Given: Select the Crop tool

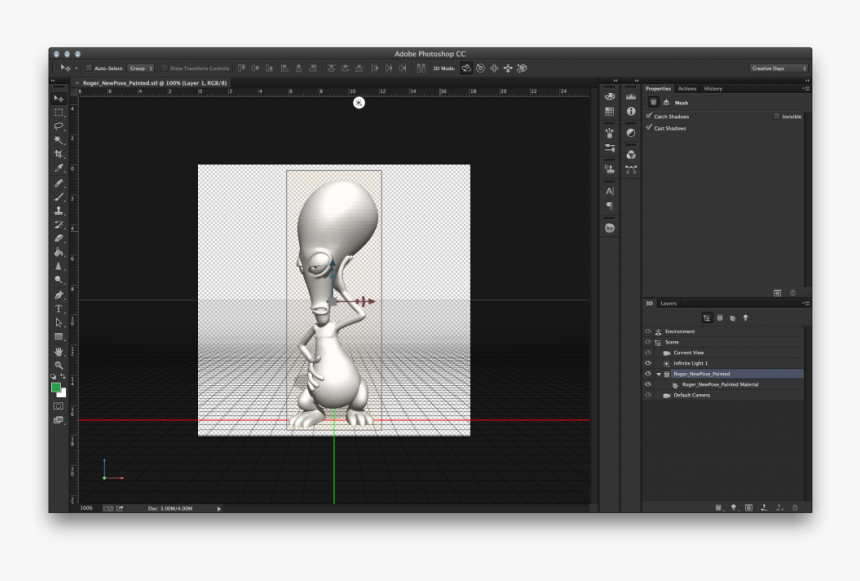Looking at the screenshot, I should (59, 154).
